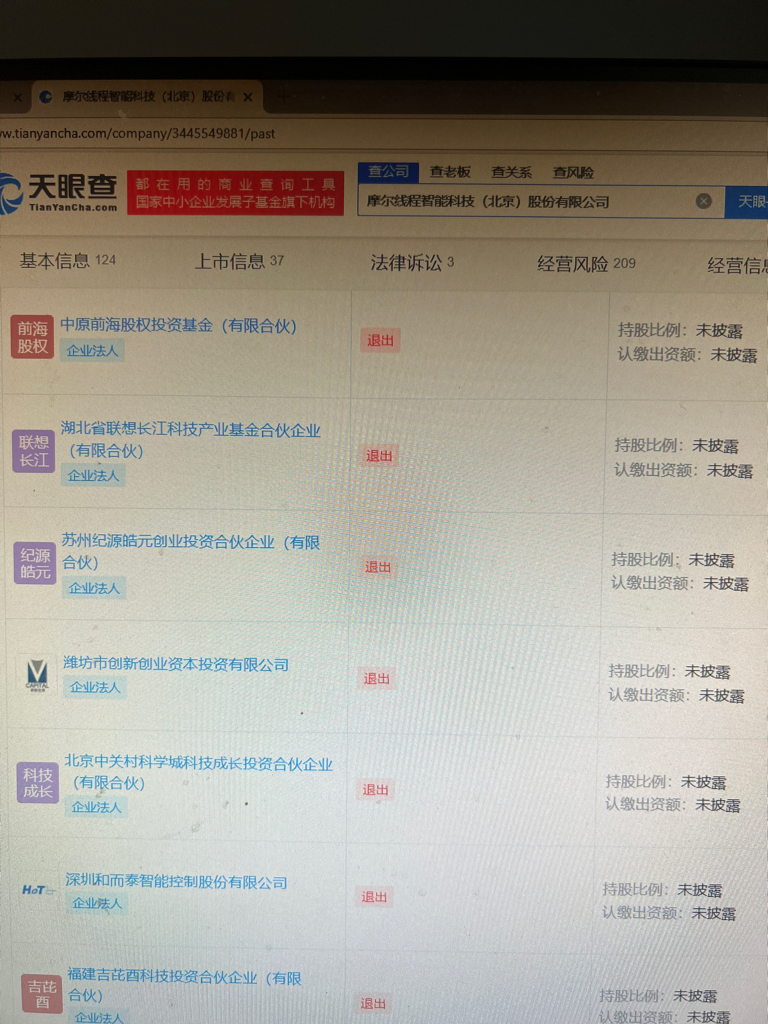Open the new tab plus button
Screen dimensions: 768x1024
[x=283, y=97]
